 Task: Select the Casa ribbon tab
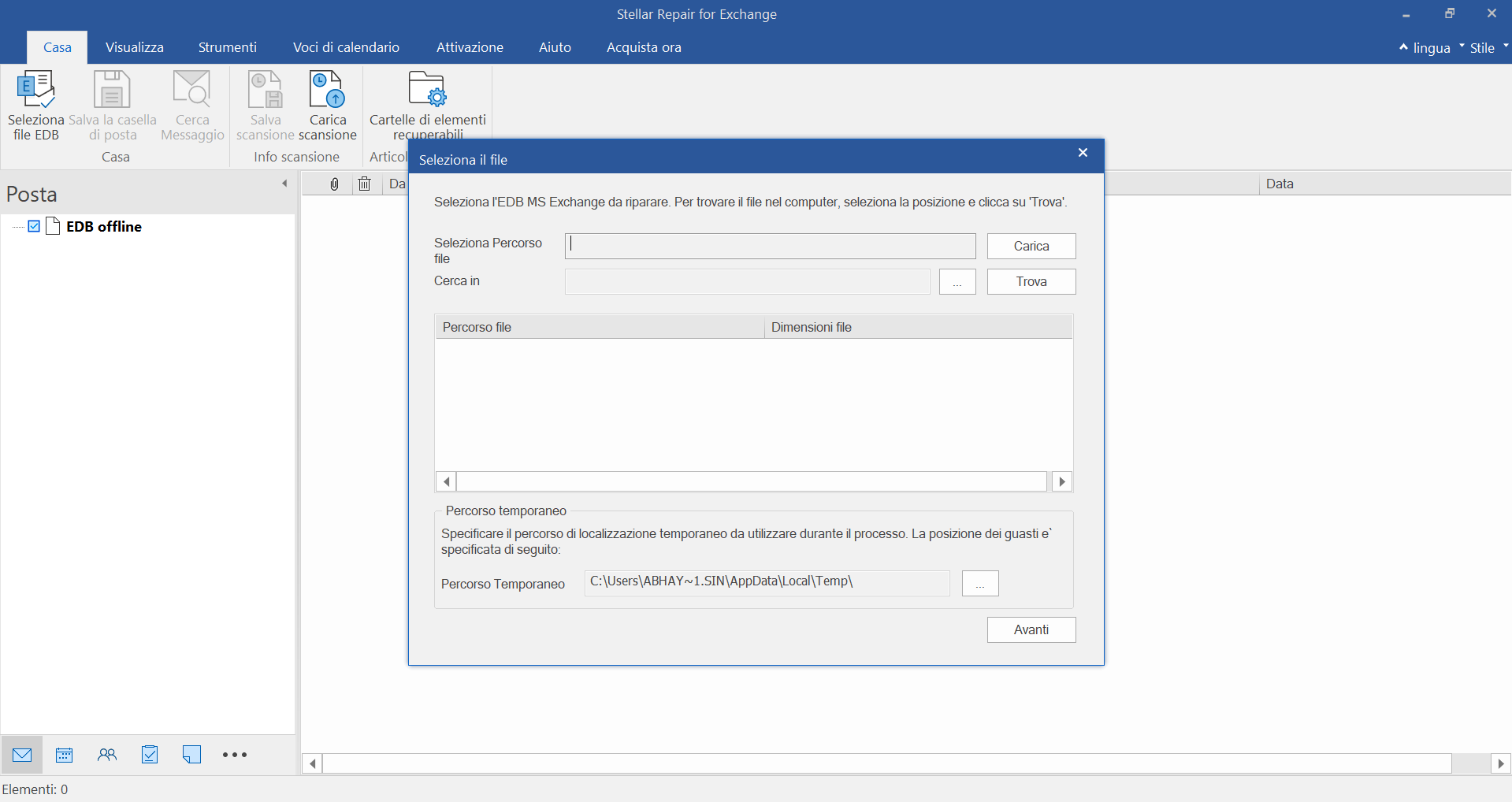(58, 47)
